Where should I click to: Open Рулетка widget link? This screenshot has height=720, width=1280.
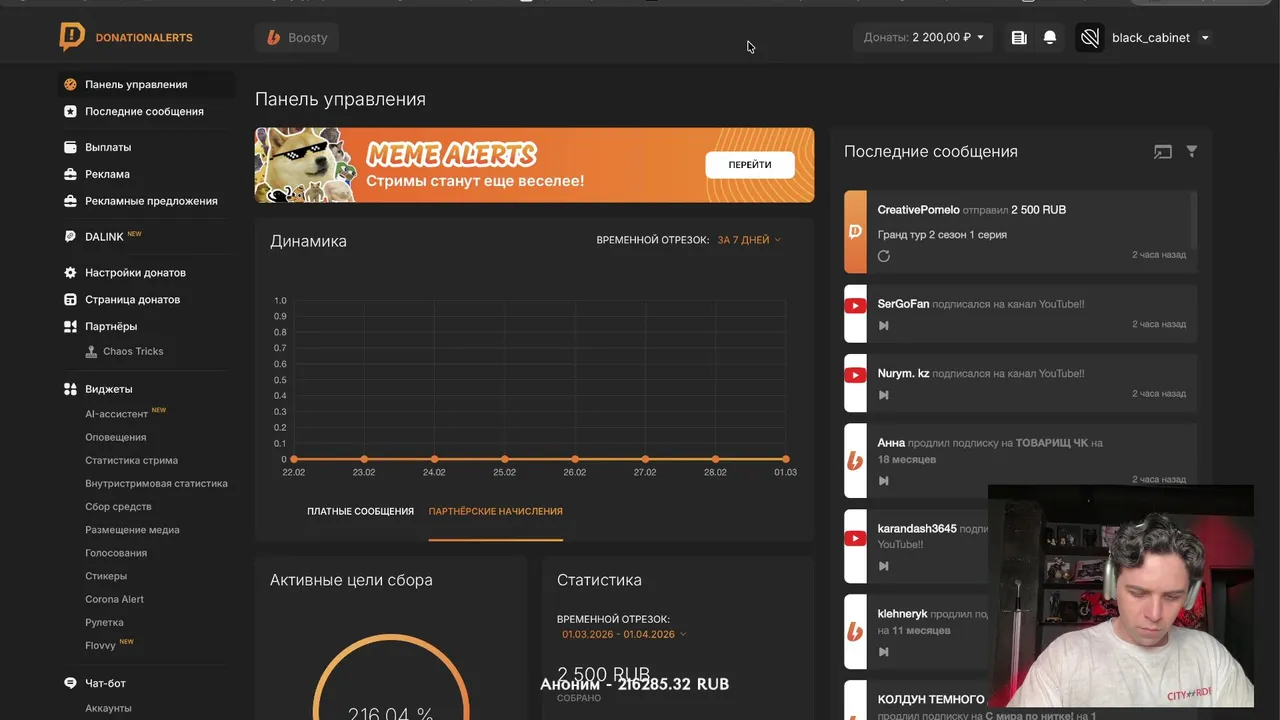coord(104,622)
